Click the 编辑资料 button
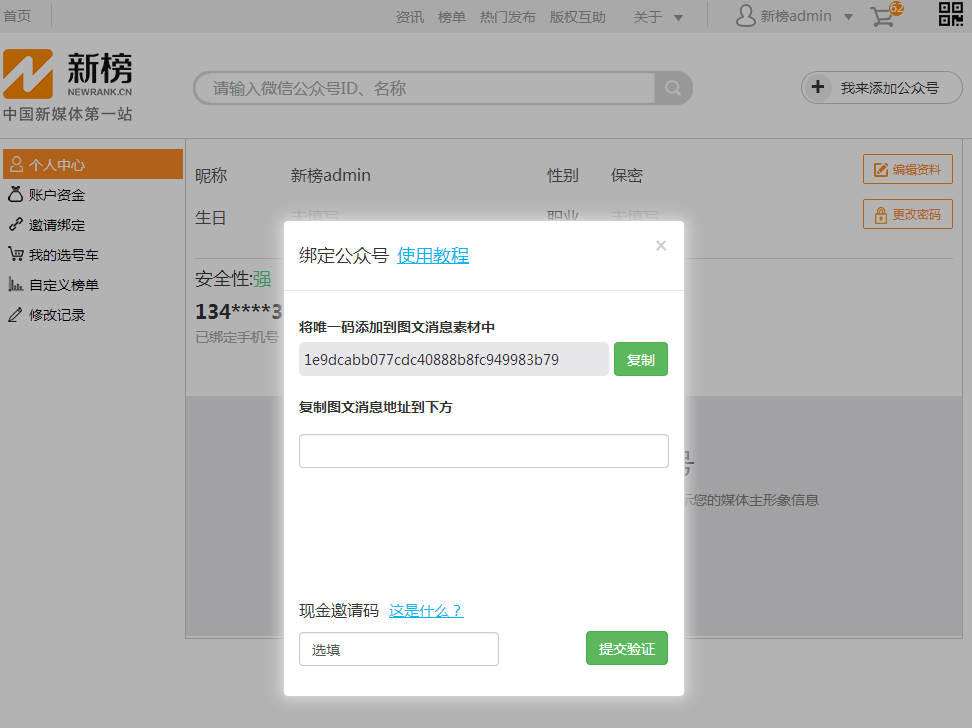 [908, 169]
